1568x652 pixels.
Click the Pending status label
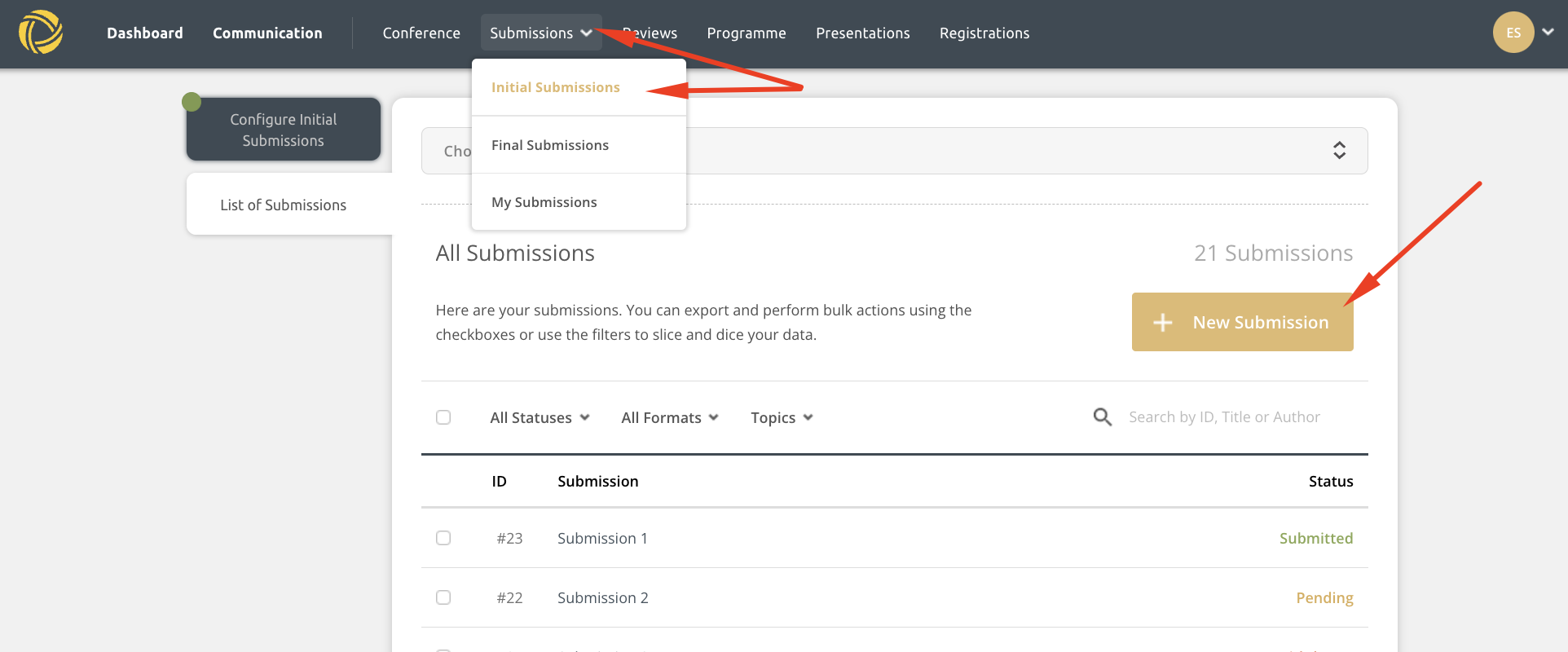(x=1324, y=597)
